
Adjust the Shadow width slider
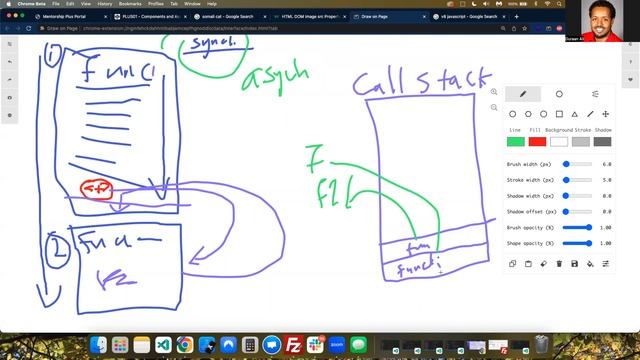click(x=577, y=196)
